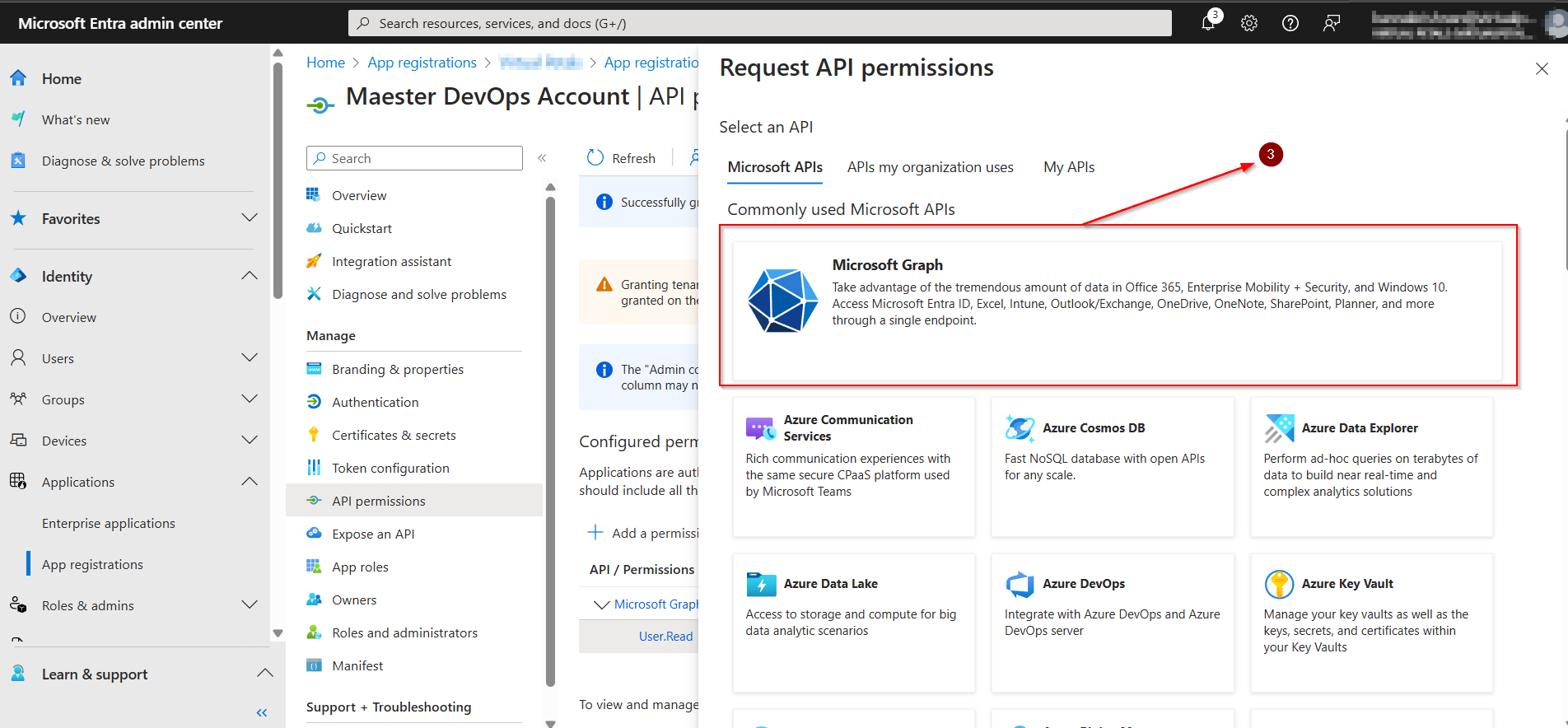Select the Azure Data Lake card
This screenshot has height=728, width=1568.
point(853,623)
